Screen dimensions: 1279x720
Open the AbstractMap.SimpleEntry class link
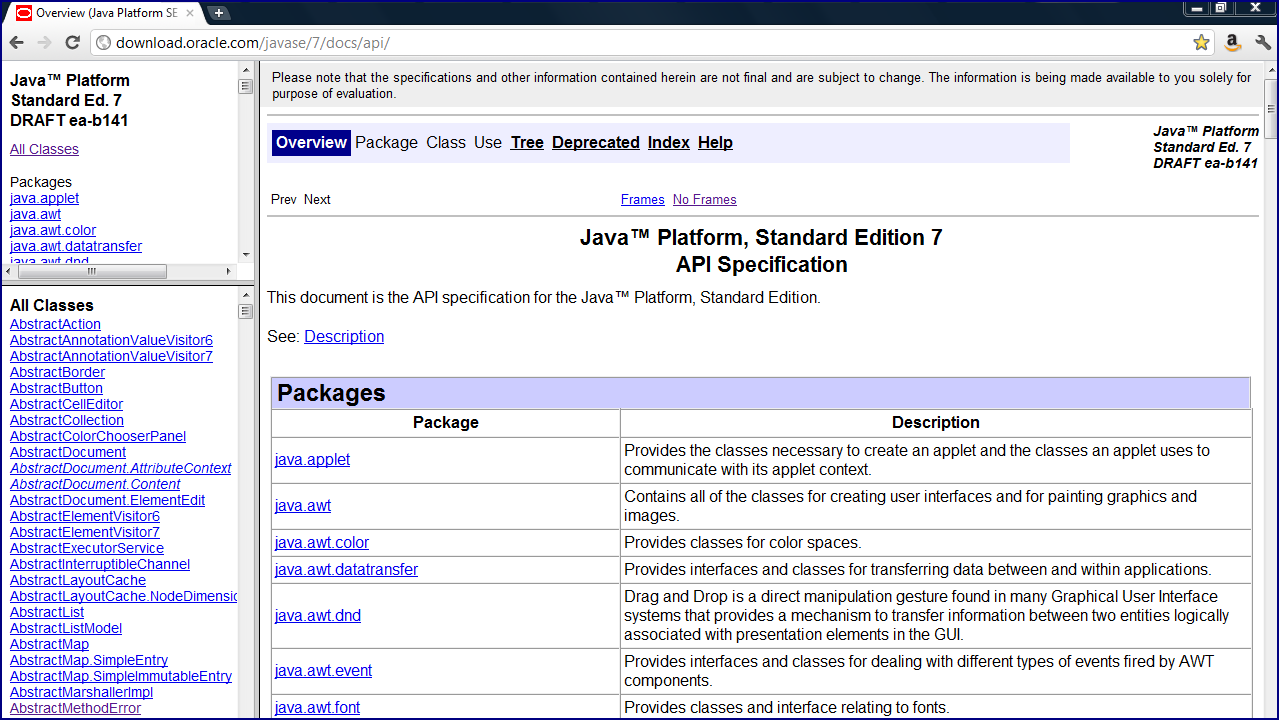click(89, 661)
